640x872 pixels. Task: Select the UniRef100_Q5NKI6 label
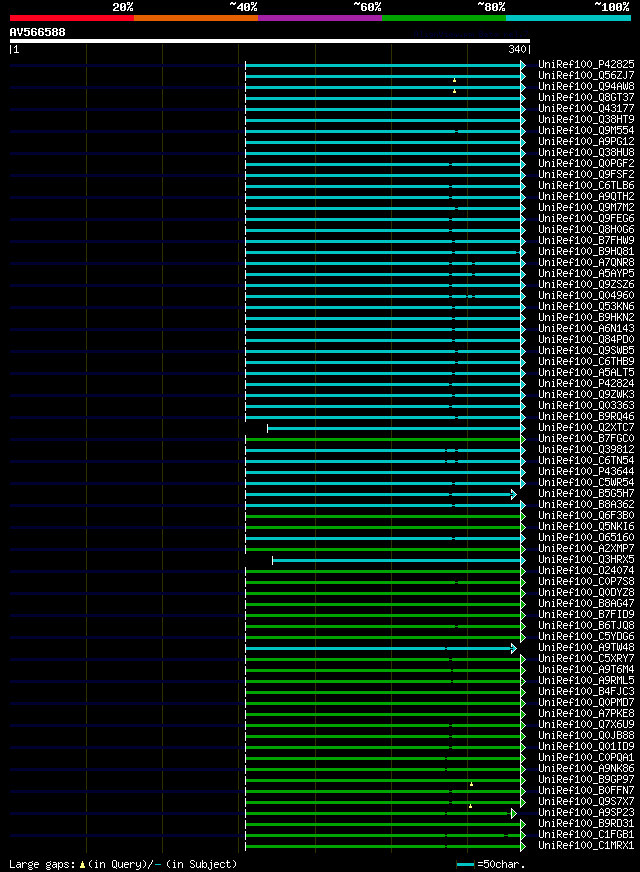pos(586,527)
